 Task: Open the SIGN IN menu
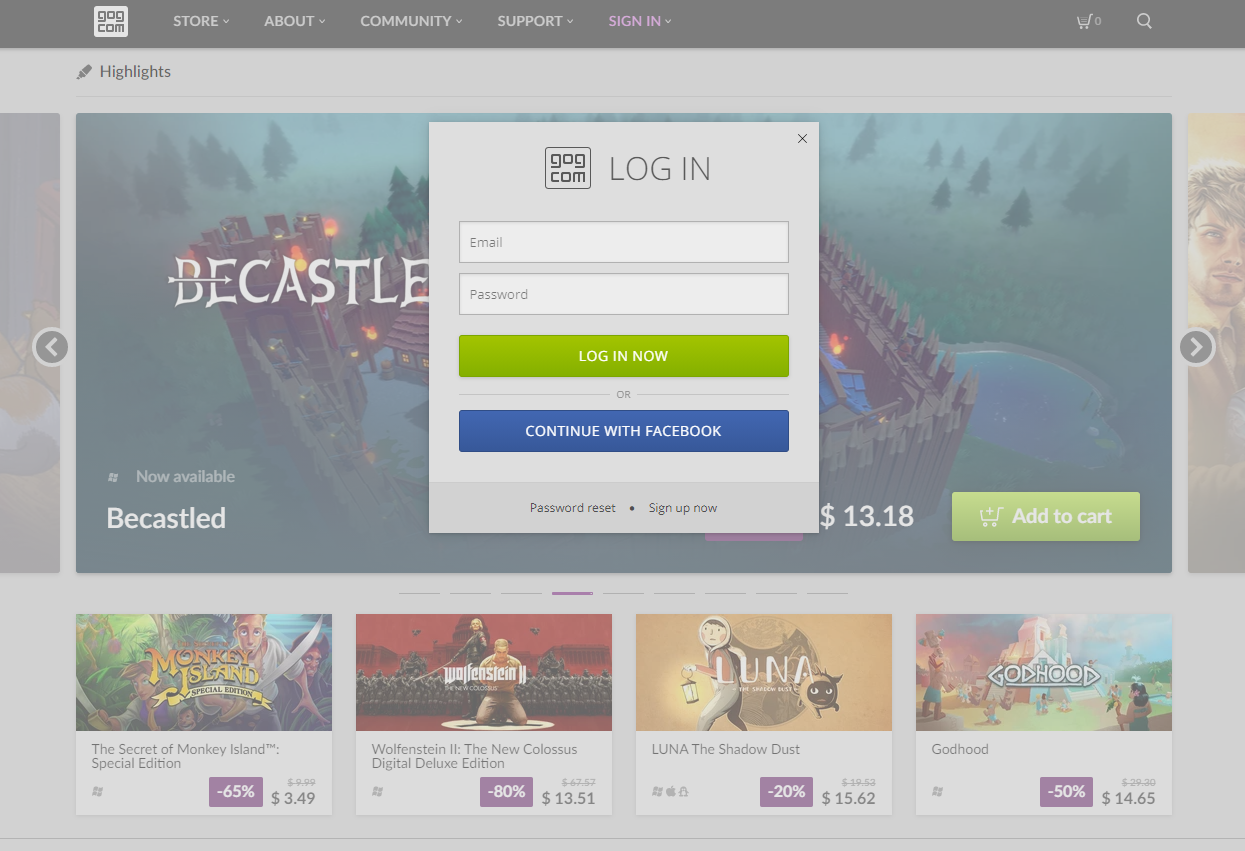(x=640, y=21)
